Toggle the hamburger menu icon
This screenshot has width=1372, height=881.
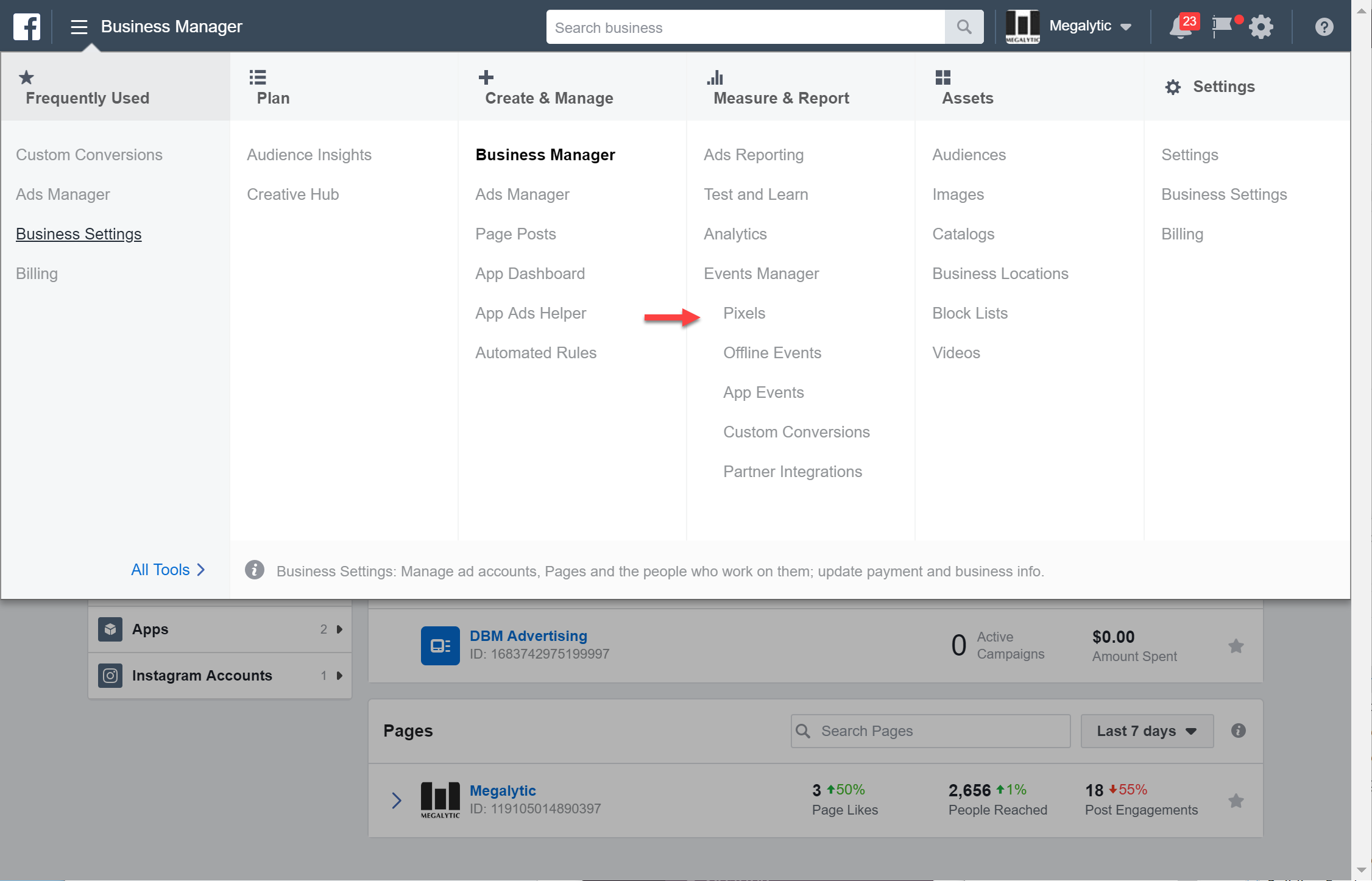pyautogui.click(x=79, y=27)
